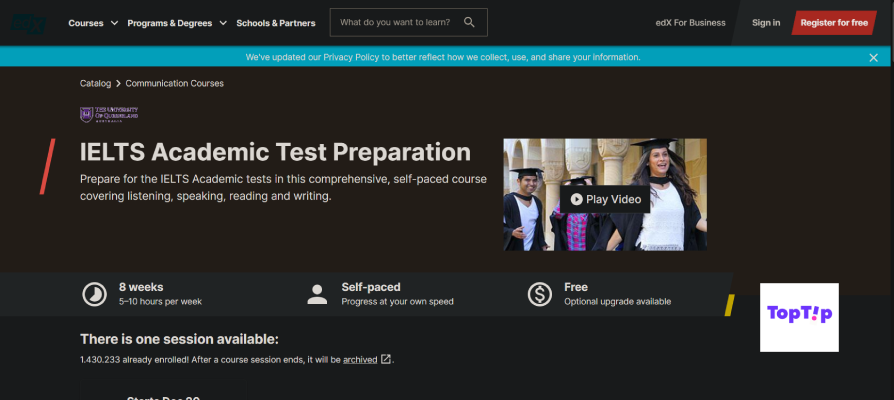Click the edX logo in the header

coord(28,23)
